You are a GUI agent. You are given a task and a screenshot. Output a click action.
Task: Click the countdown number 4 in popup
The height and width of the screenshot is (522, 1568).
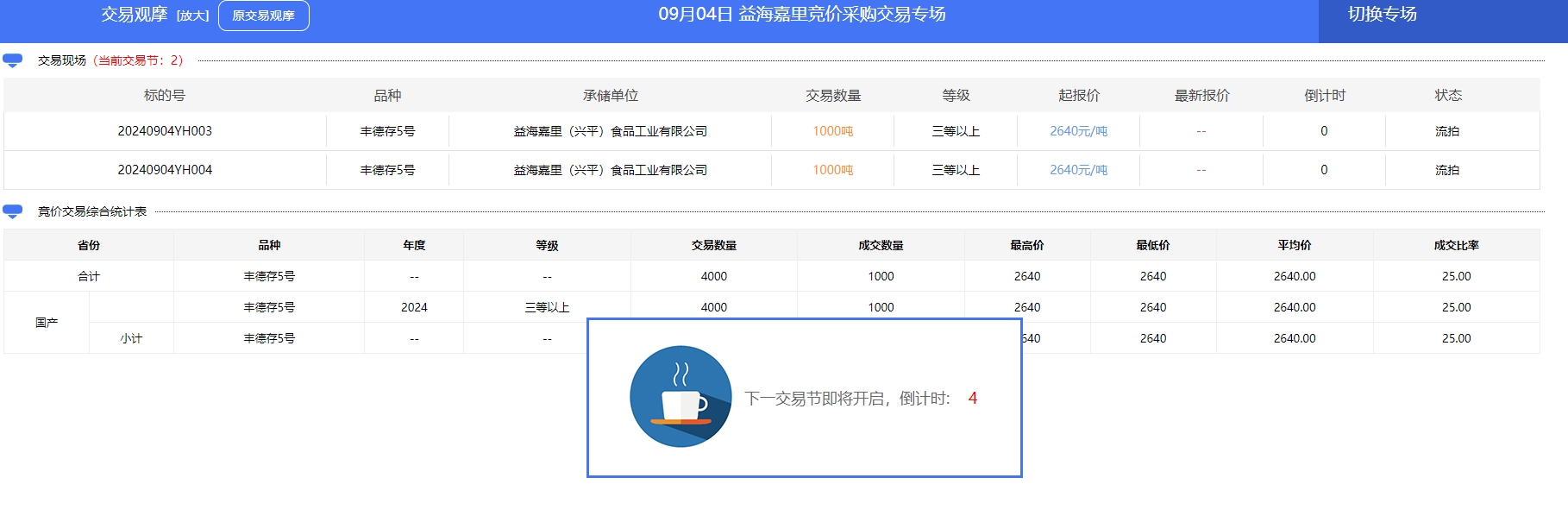[x=973, y=398]
